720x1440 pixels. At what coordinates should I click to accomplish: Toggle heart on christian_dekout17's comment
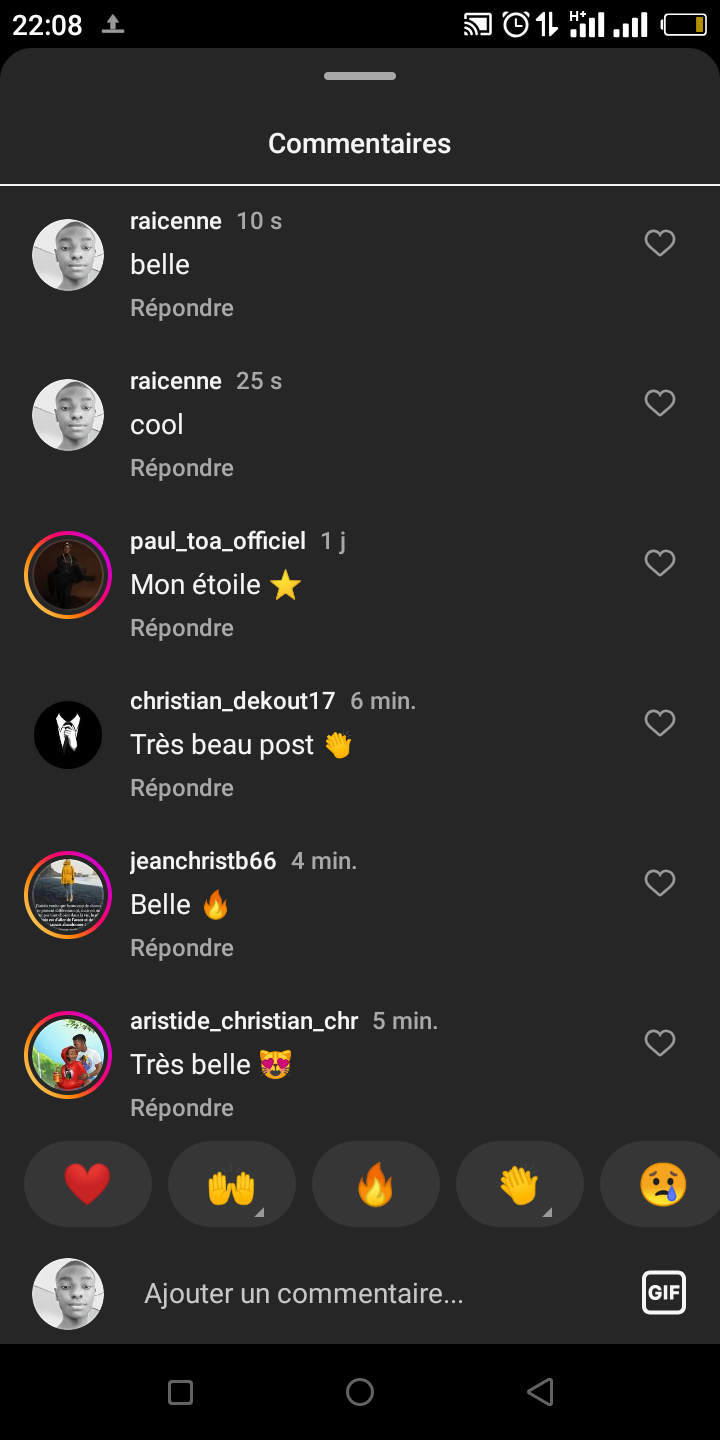coord(659,724)
